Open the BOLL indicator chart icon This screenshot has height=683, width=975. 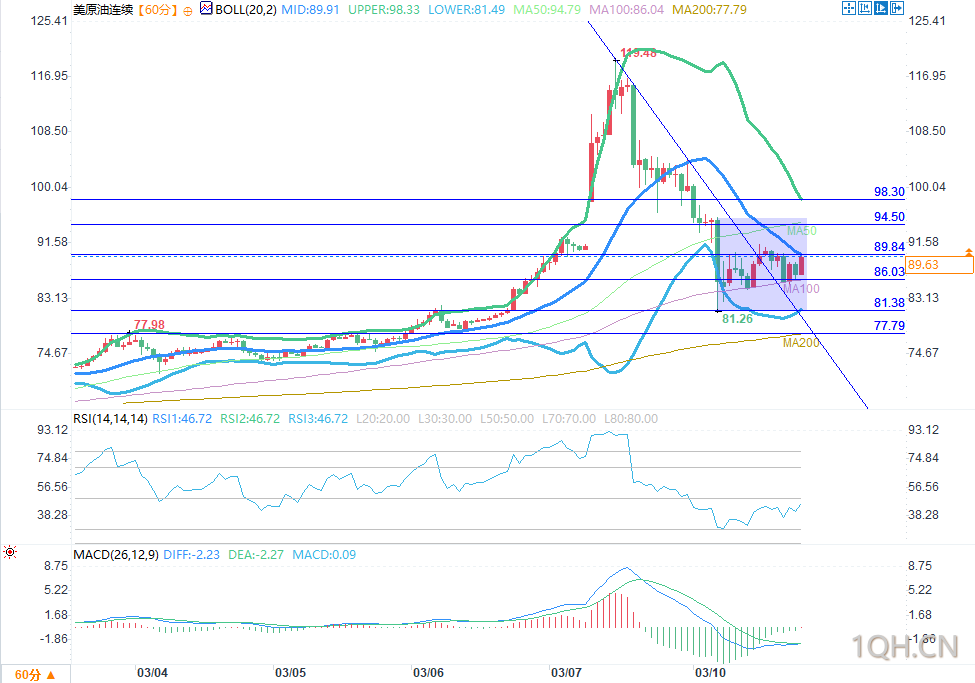[x=206, y=9]
